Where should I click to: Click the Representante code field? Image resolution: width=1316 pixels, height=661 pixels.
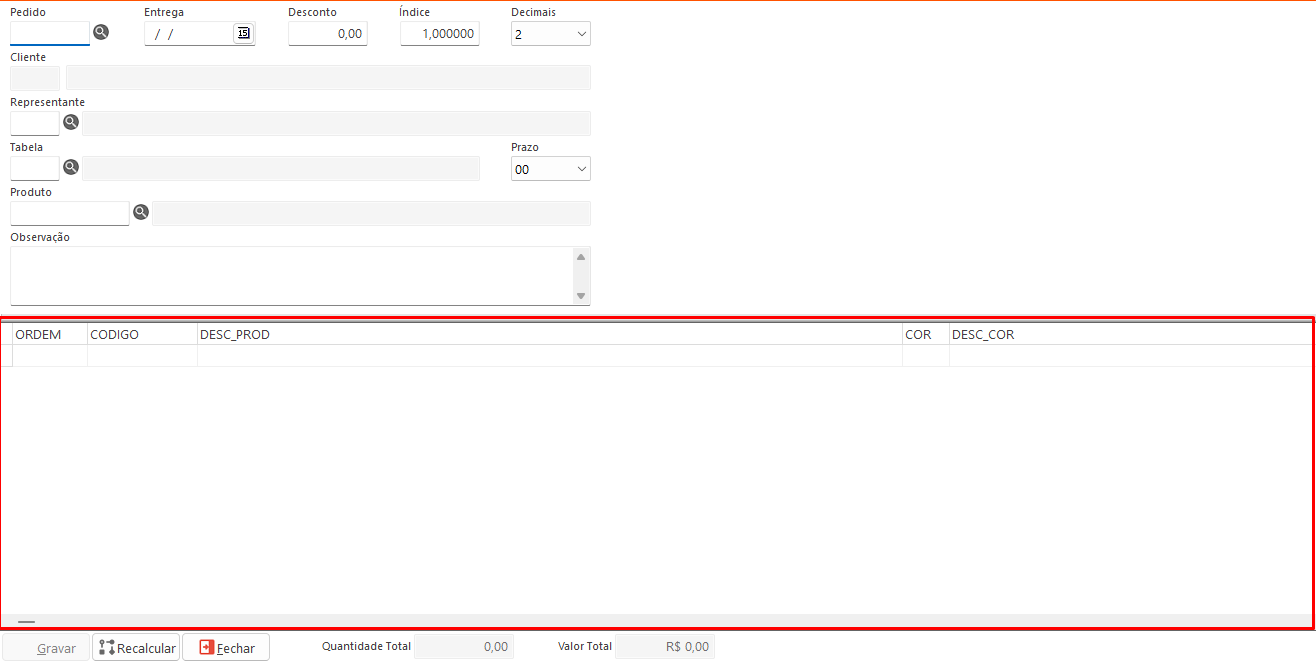click(x=35, y=123)
